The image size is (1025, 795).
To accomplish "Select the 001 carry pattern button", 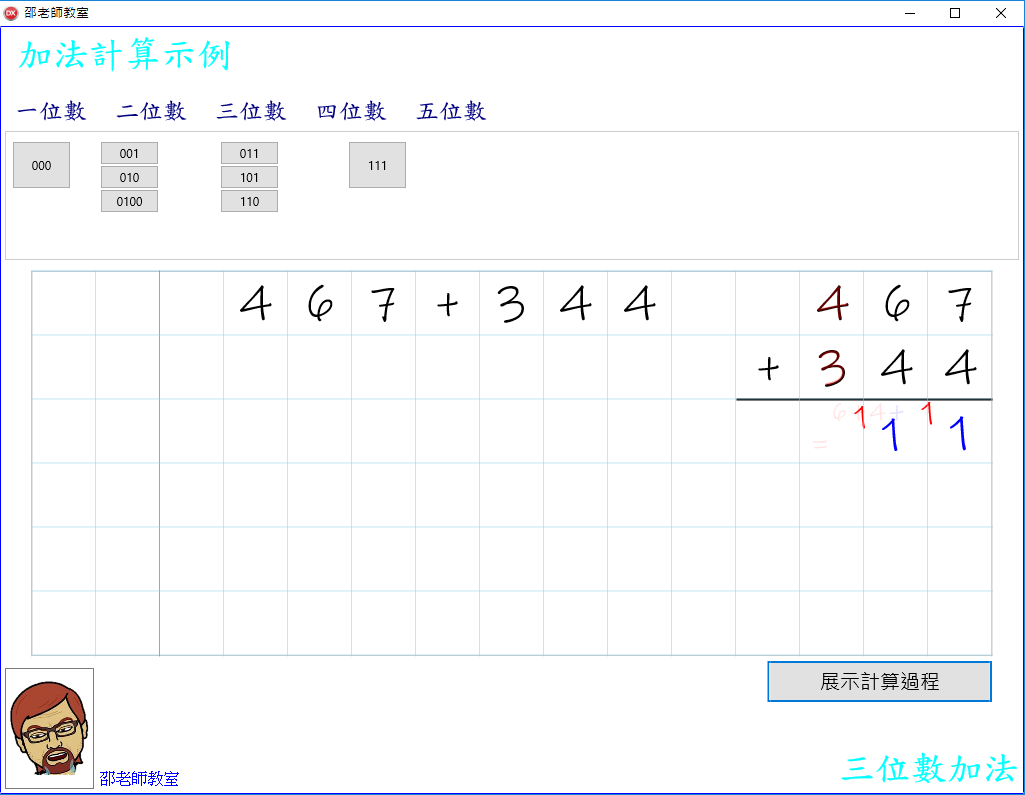I will (129, 153).
